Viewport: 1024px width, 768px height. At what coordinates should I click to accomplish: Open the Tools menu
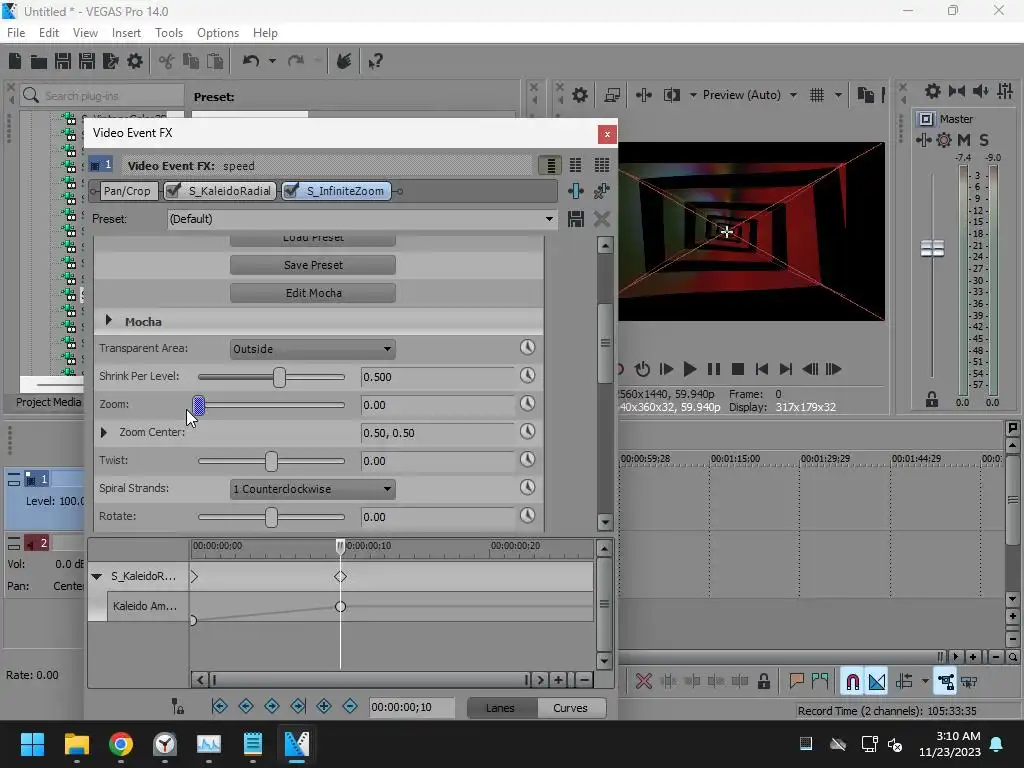169,33
